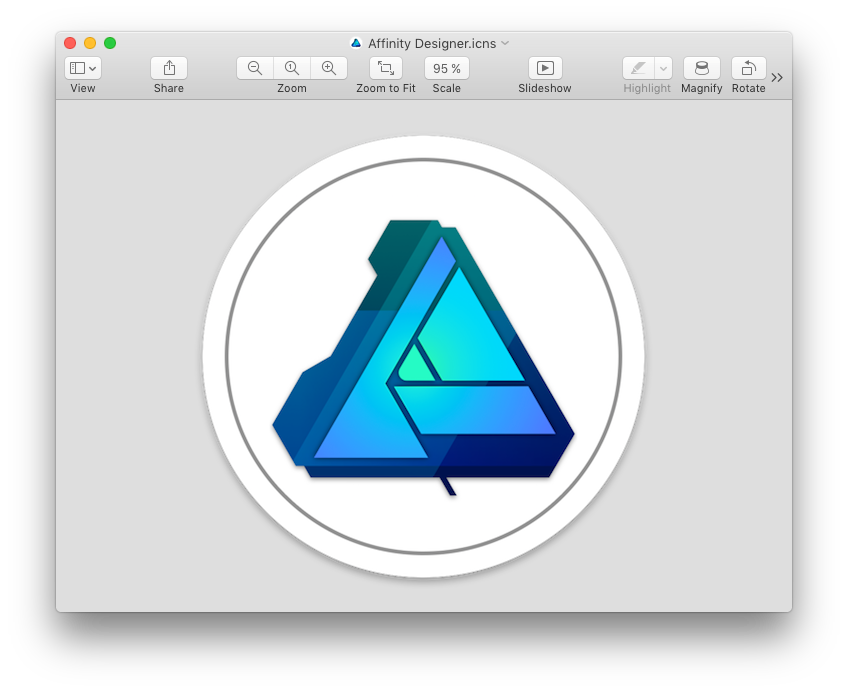Image resolution: width=848 pixels, height=692 pixels.
Task: Show more toolbar items via double chevron
Action: (777, 77)
